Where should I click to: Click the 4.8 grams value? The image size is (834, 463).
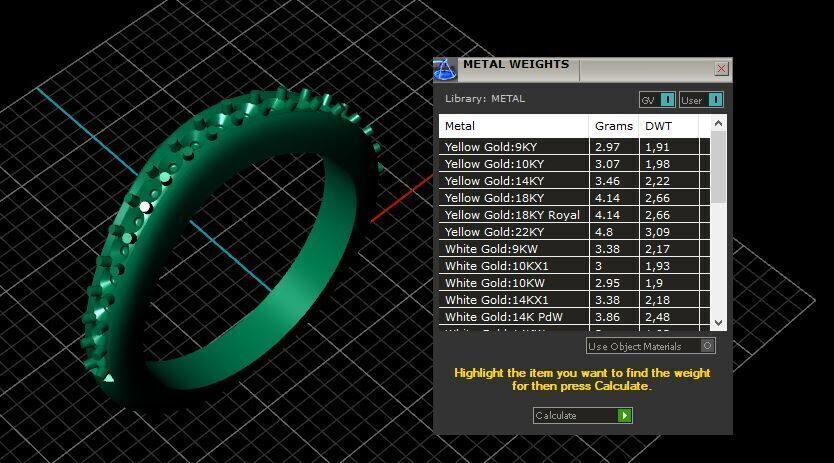604,232
